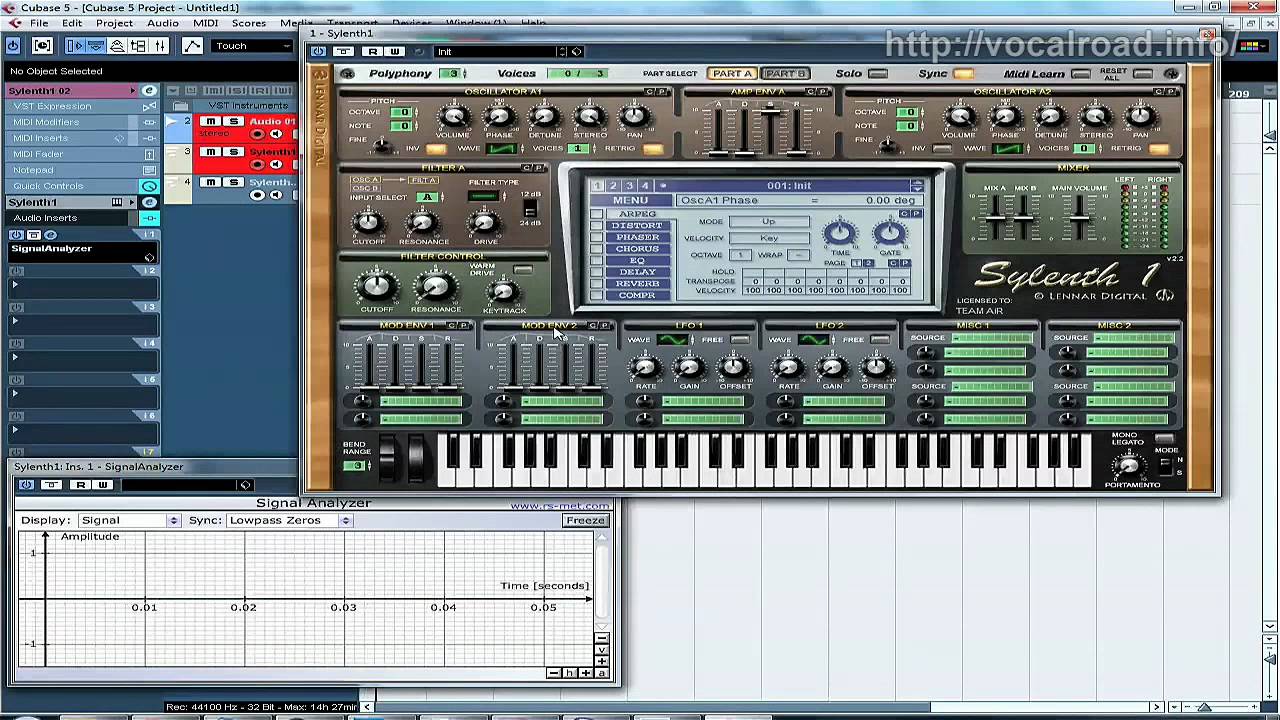This screenshot has width=1280, height=720.
Task: Click the Notepad icon in inspector
Action: pos(149,170)
